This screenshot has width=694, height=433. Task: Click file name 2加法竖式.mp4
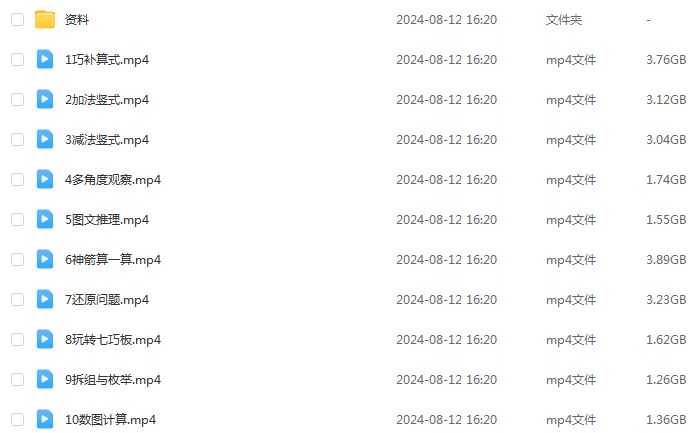pos(107,100)
